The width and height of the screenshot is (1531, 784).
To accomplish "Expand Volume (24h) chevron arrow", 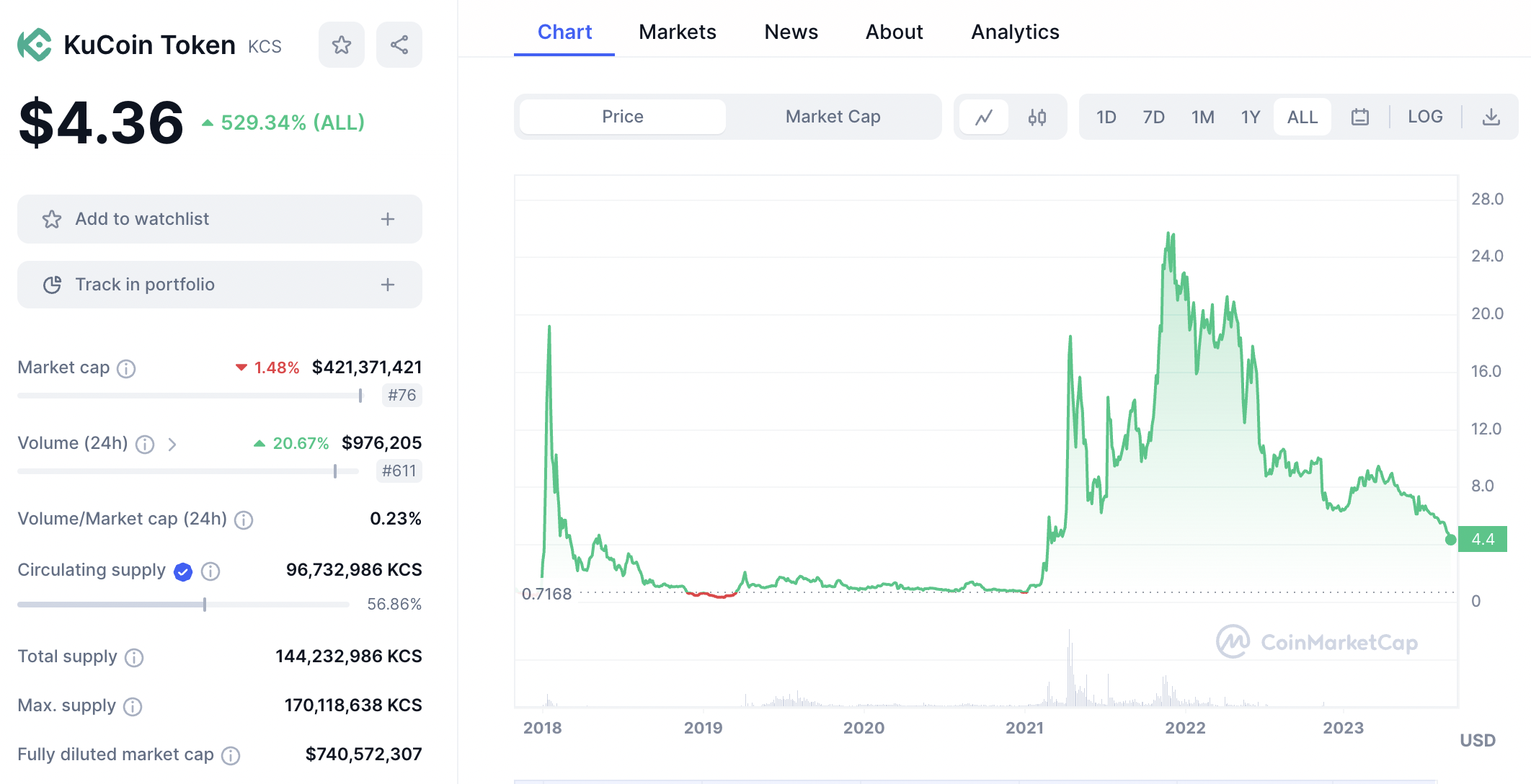I will point(172,444).
